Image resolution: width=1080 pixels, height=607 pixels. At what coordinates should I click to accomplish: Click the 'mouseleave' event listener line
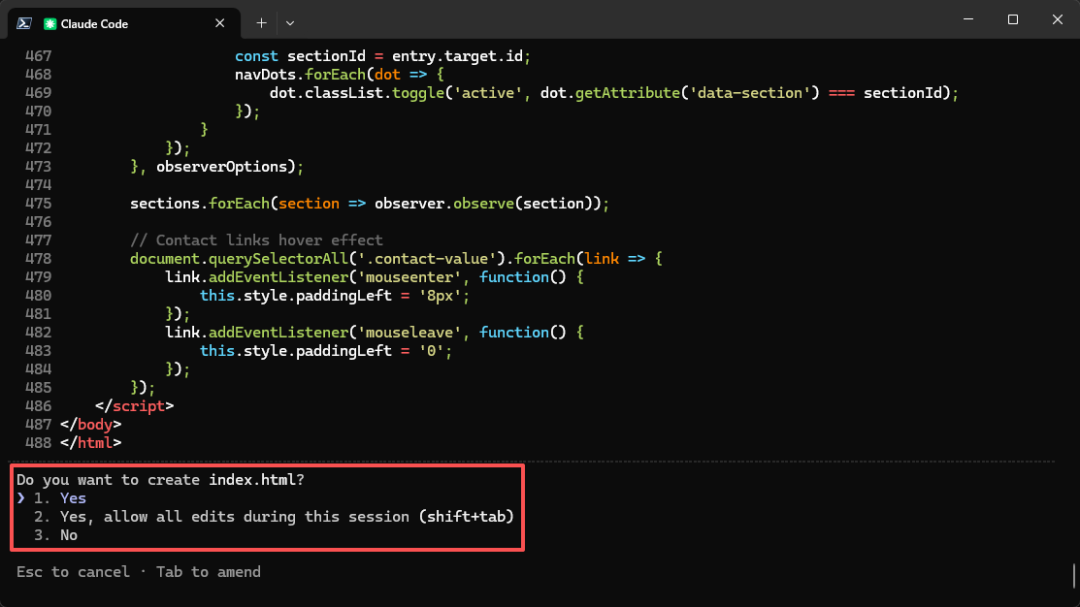(374, 333)
